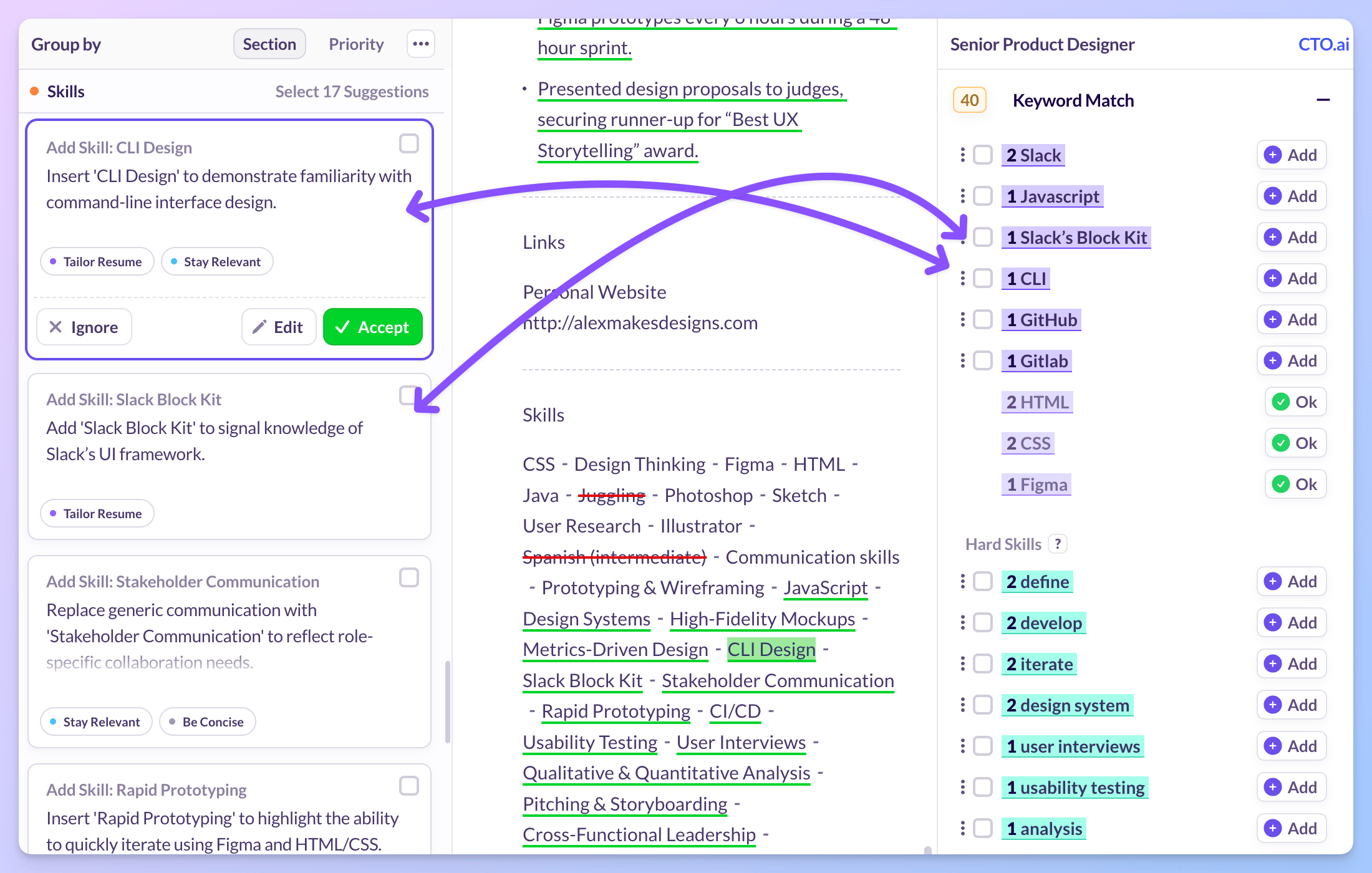1372x873 pixels.
Task: Add the Slack's Block Kit keyword
Action: coord(1291,237)
